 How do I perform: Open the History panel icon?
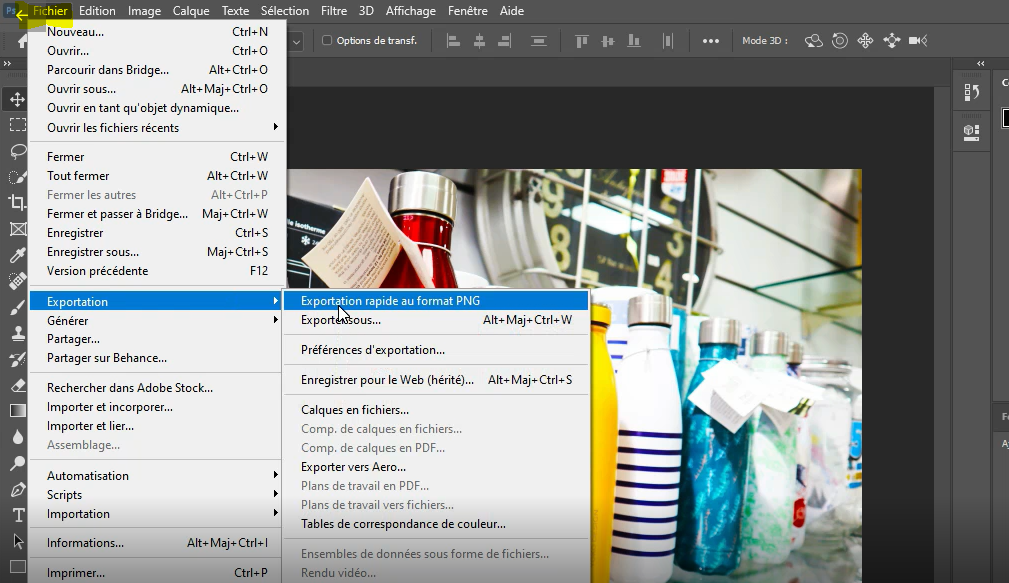click(x=971, y=93)
